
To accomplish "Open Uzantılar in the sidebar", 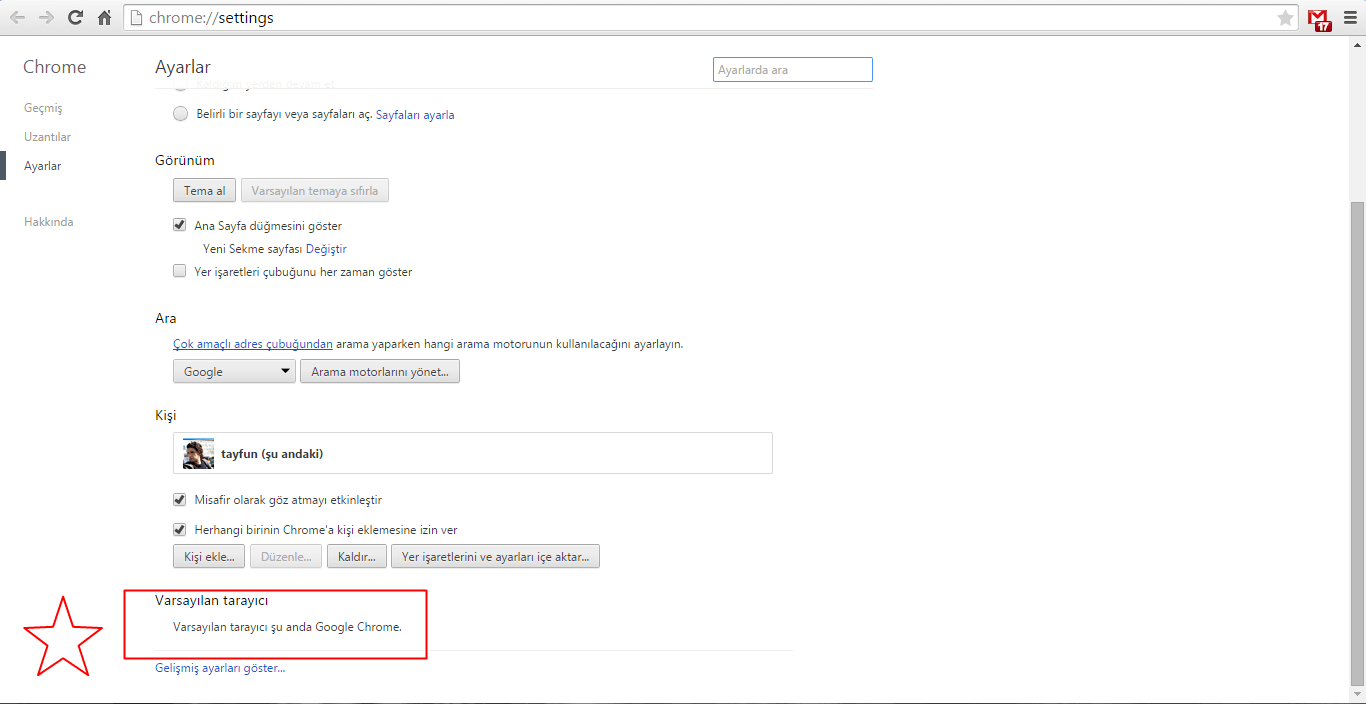I will tap(47, 137).
